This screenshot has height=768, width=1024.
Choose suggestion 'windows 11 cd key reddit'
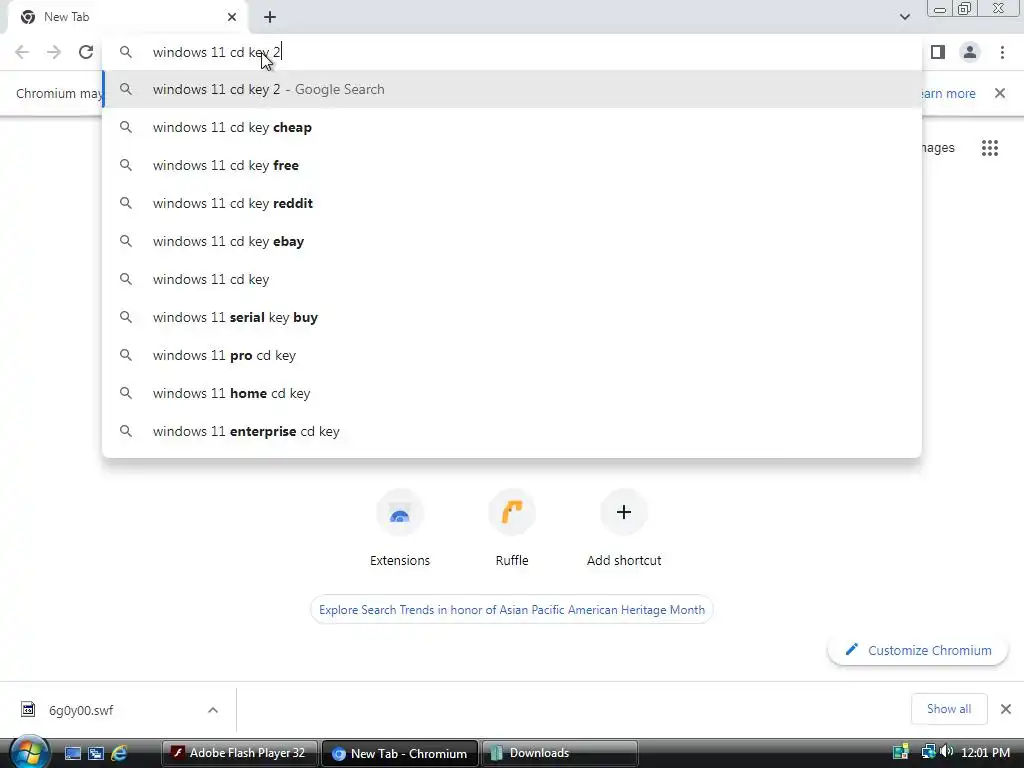coord(512,203)
